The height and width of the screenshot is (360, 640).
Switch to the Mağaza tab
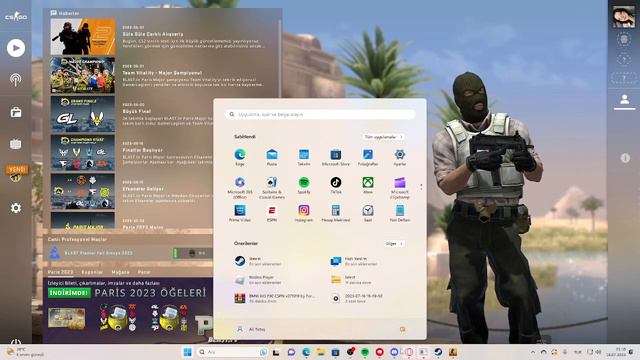(x=120, y=272)
